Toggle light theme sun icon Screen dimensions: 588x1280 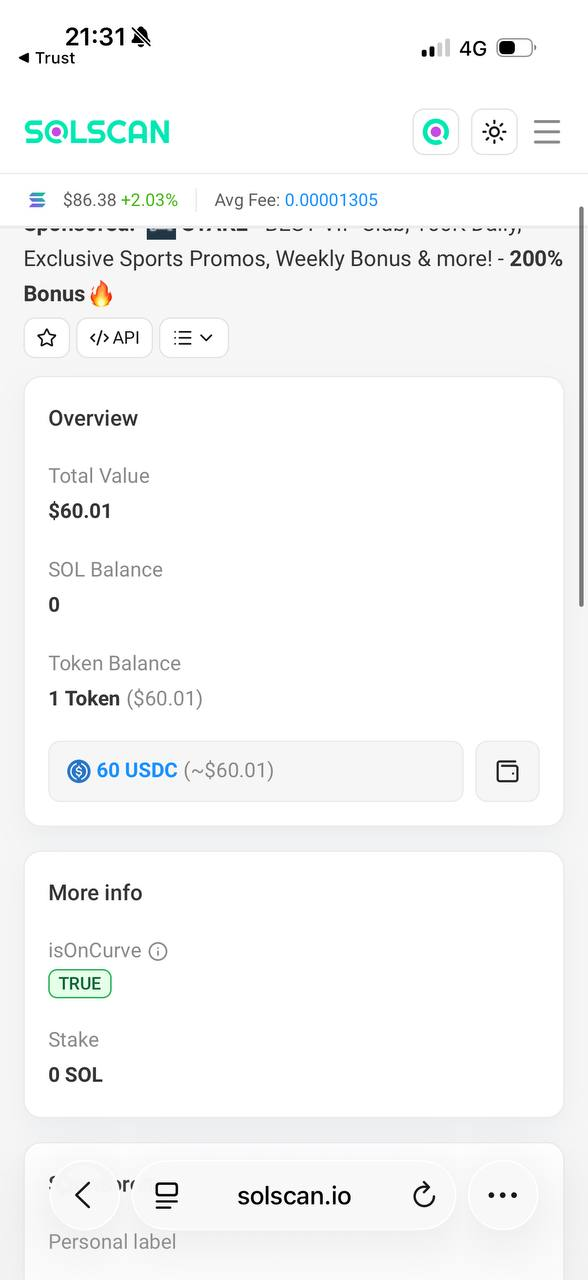[x=494, y=132]
